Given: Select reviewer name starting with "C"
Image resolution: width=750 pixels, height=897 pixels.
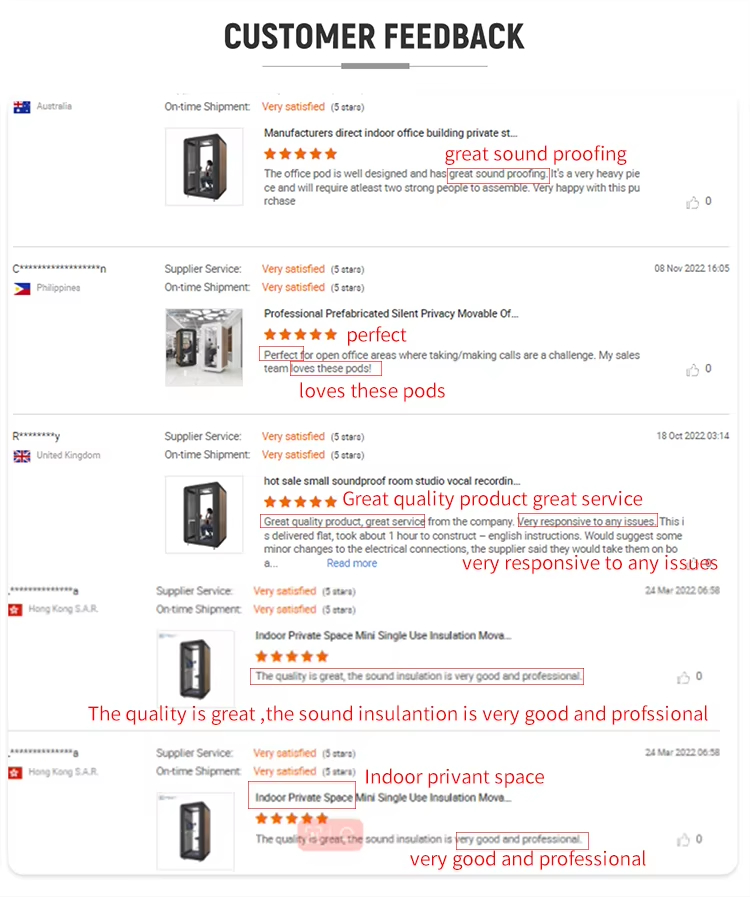Looking at the screenshot, I should tap(60, 269).
